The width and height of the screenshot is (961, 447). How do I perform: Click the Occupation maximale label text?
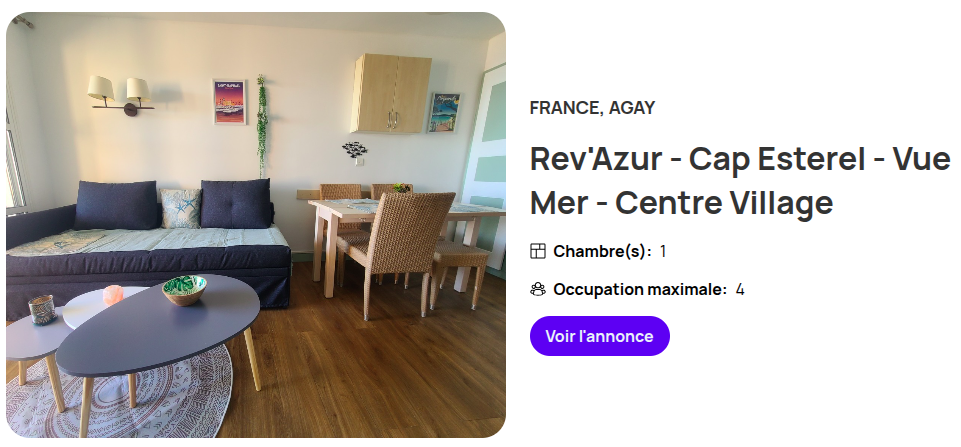(640, 289)
